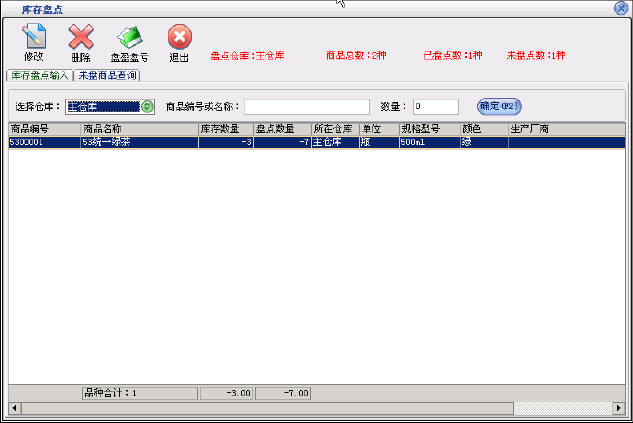Switch to the 库存盘点输入 tab

(39, 76)
